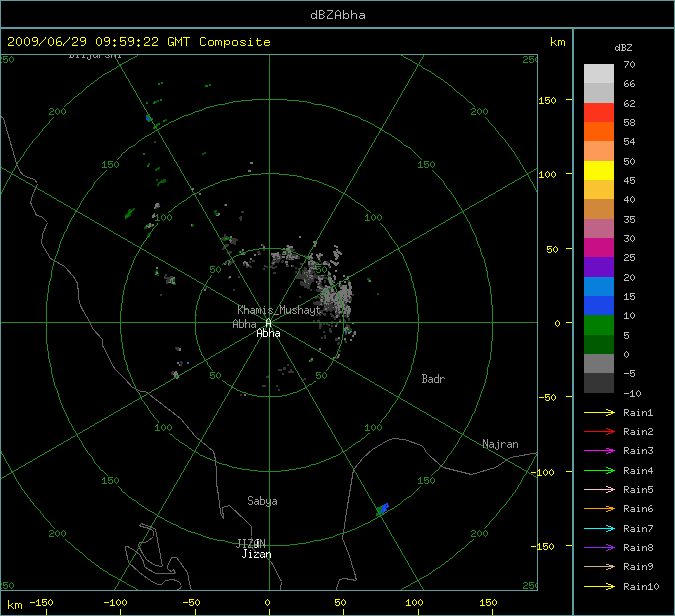The width and height of the screenshot is (675, 616).
Task: Click the Rain10 legend label
Action: [641, 587]
